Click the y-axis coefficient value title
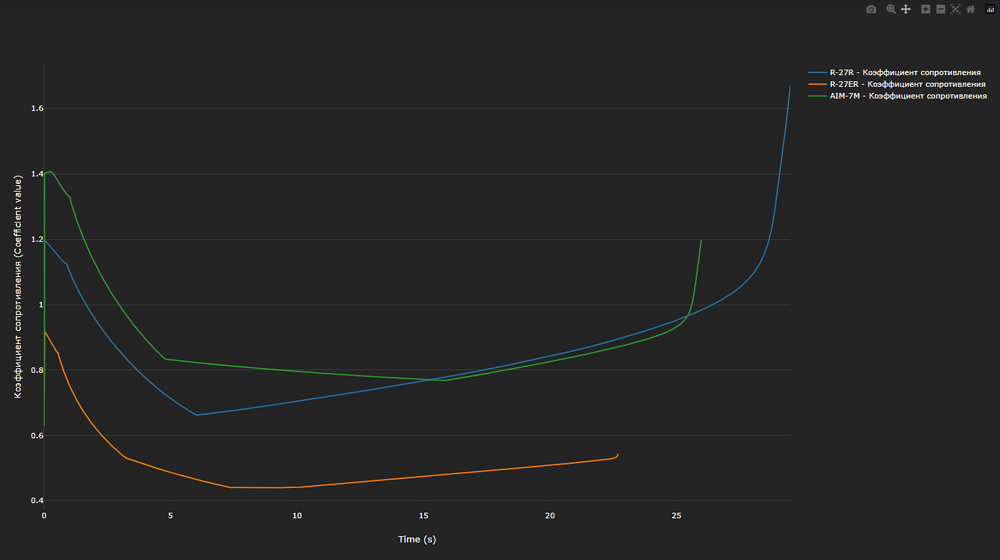This screenshot has width=1000, height=560. pyautogui.click(x=18, y=287)
